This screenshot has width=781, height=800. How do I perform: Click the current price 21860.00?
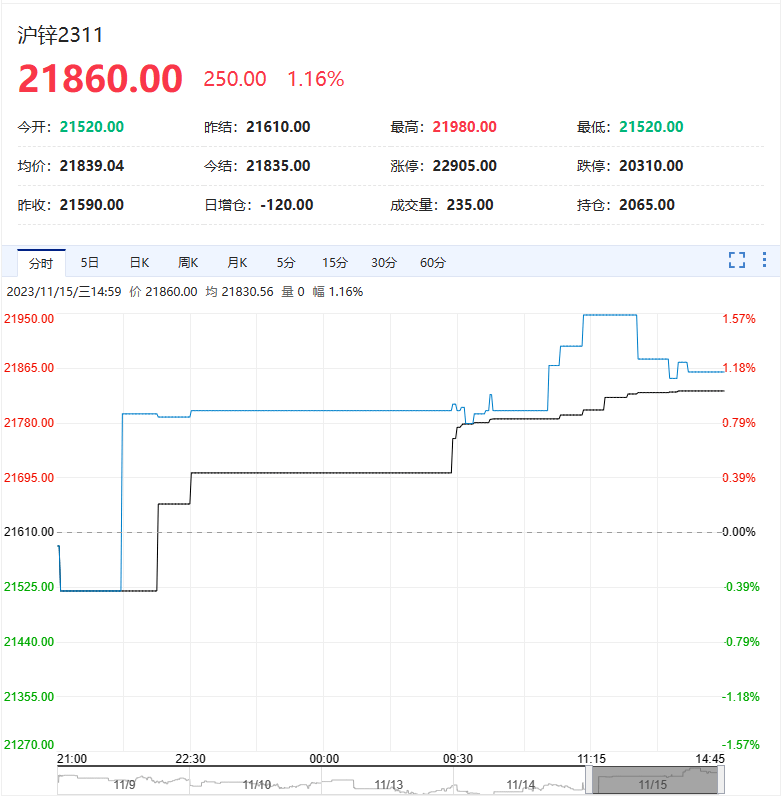(100, 79)
